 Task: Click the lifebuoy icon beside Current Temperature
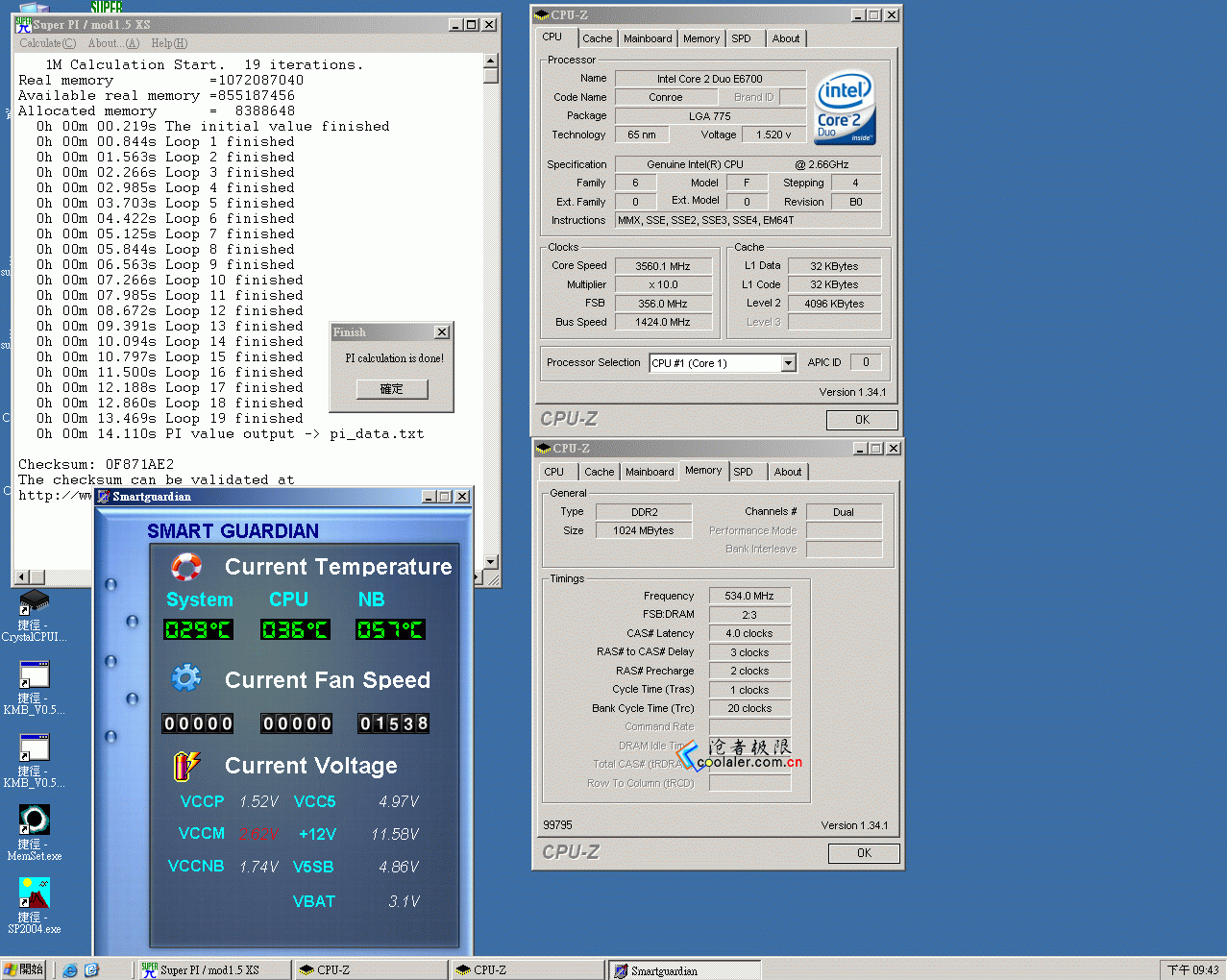[x=186, y=567]
